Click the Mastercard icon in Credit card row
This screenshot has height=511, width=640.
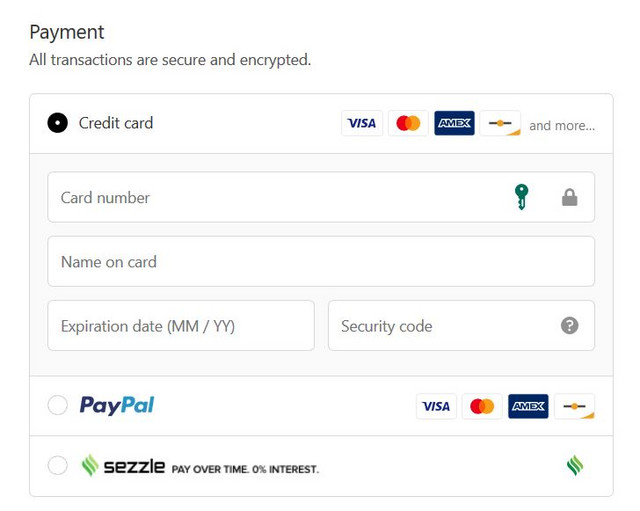[x=408, y=124]
